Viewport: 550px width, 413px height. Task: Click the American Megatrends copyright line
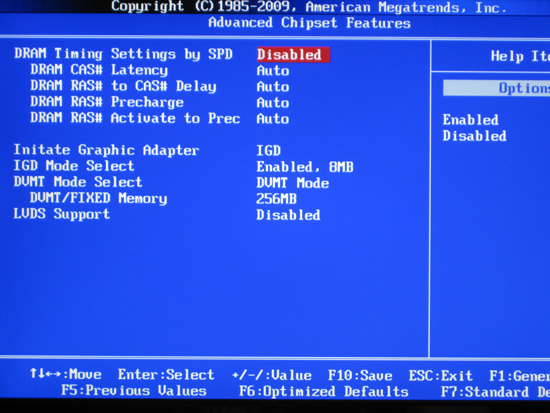pos(309,7)
